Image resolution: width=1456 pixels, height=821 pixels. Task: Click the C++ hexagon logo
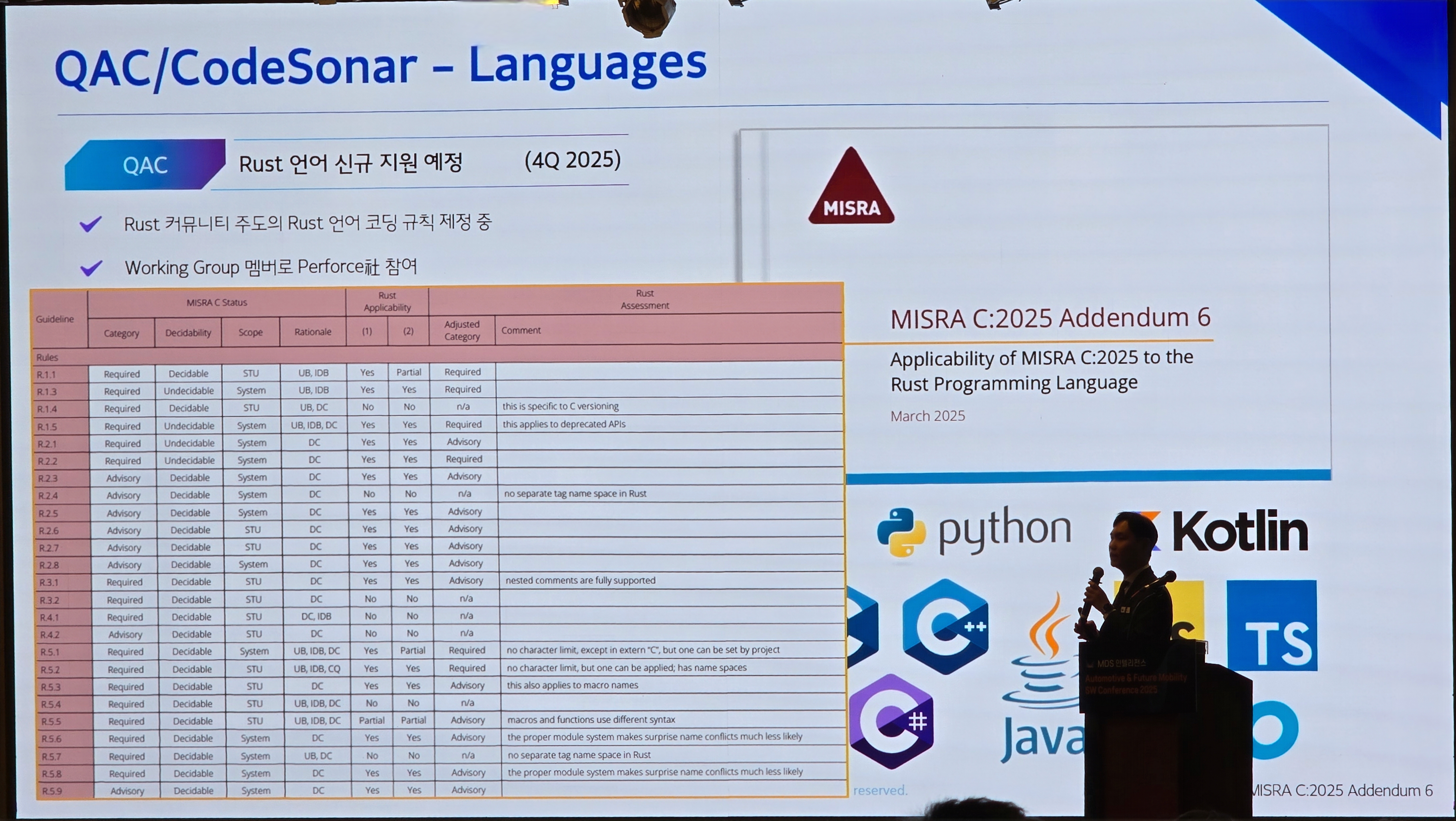[946, 627]
